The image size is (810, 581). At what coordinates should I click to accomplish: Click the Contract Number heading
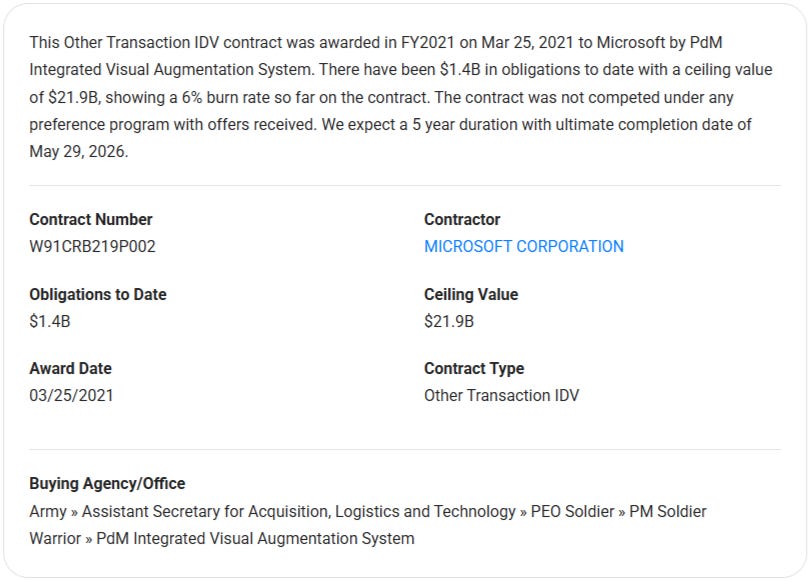[91, 219]
